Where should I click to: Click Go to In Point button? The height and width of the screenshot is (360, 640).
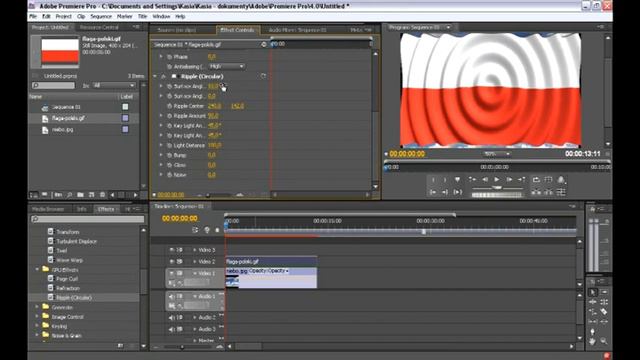[x=433, y=192]
